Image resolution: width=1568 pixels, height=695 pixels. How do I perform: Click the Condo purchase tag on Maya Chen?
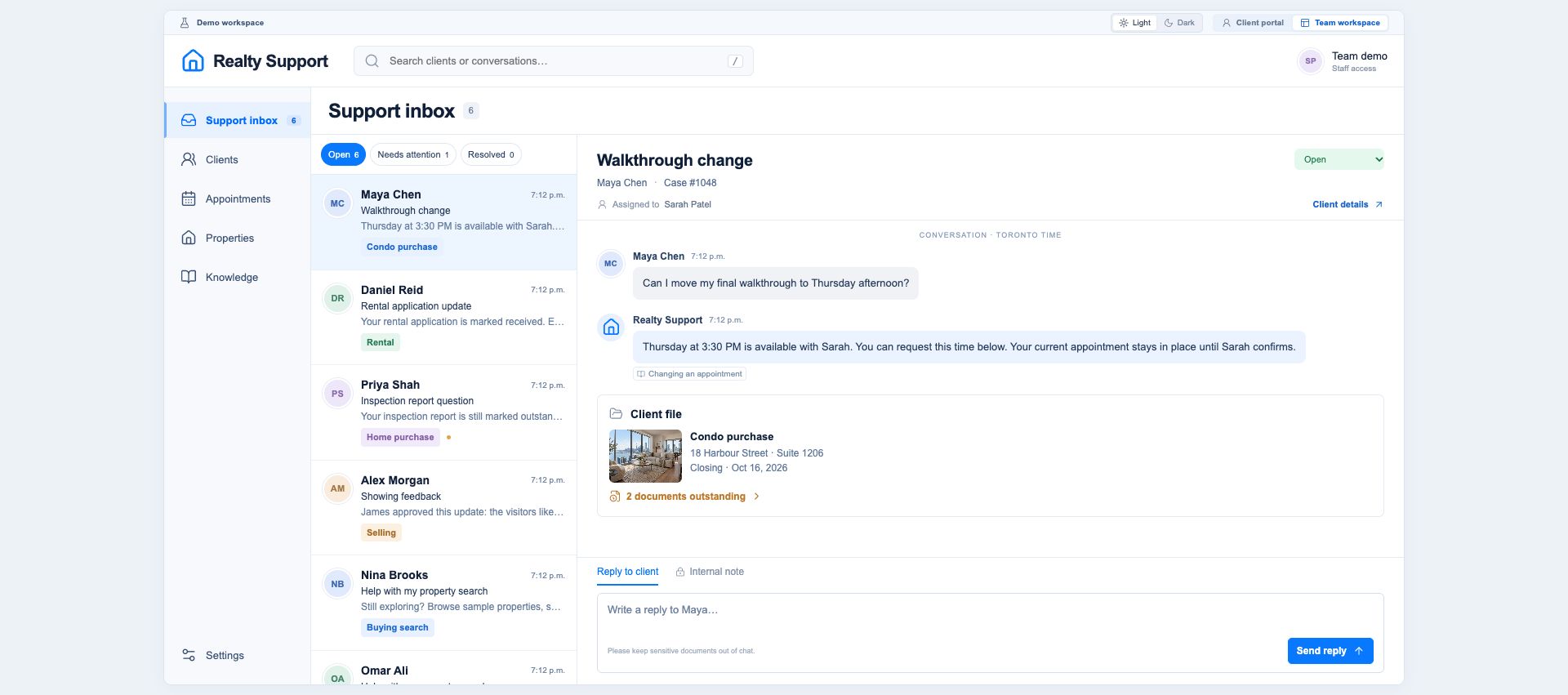click(x=402, y=247)
